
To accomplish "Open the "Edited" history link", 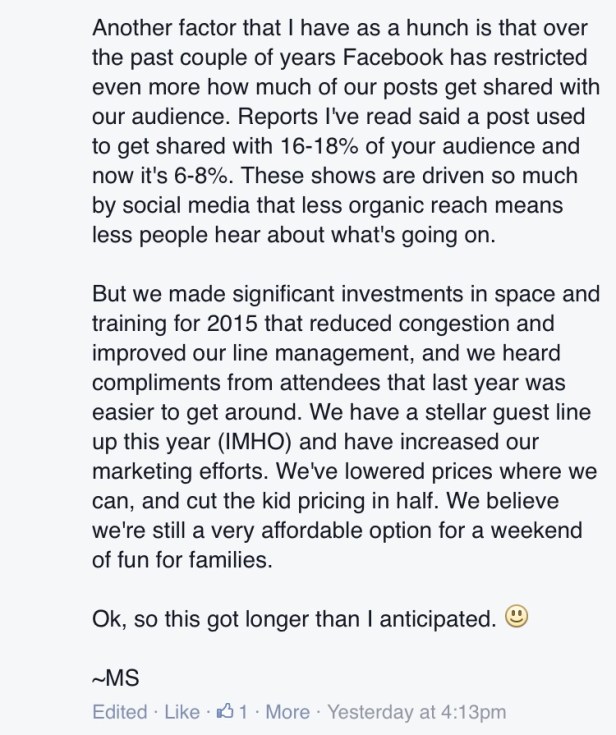I will 118,713.
